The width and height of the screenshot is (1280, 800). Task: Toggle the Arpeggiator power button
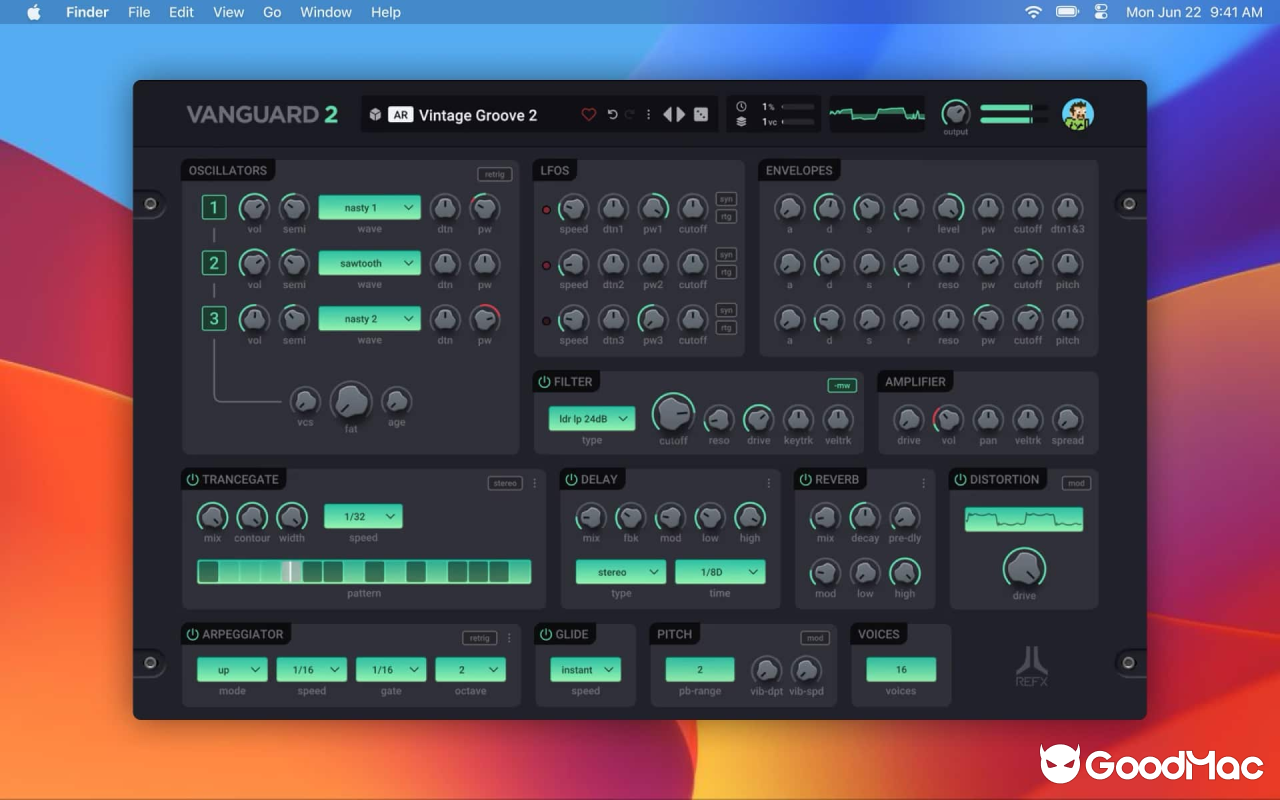coord(192,635)
